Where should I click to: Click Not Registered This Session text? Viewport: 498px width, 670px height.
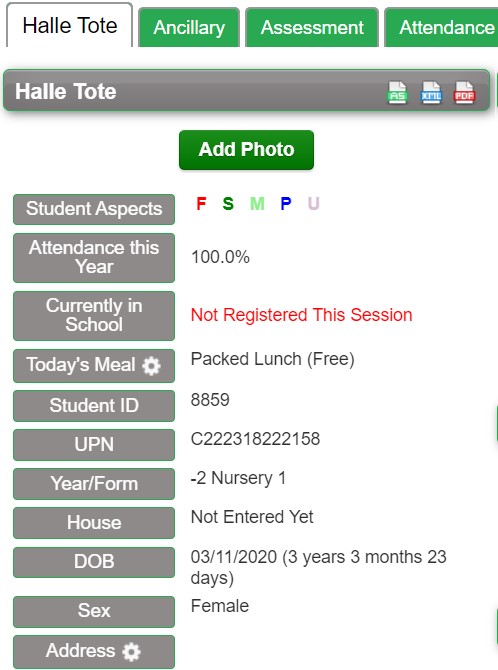point(301,315)
